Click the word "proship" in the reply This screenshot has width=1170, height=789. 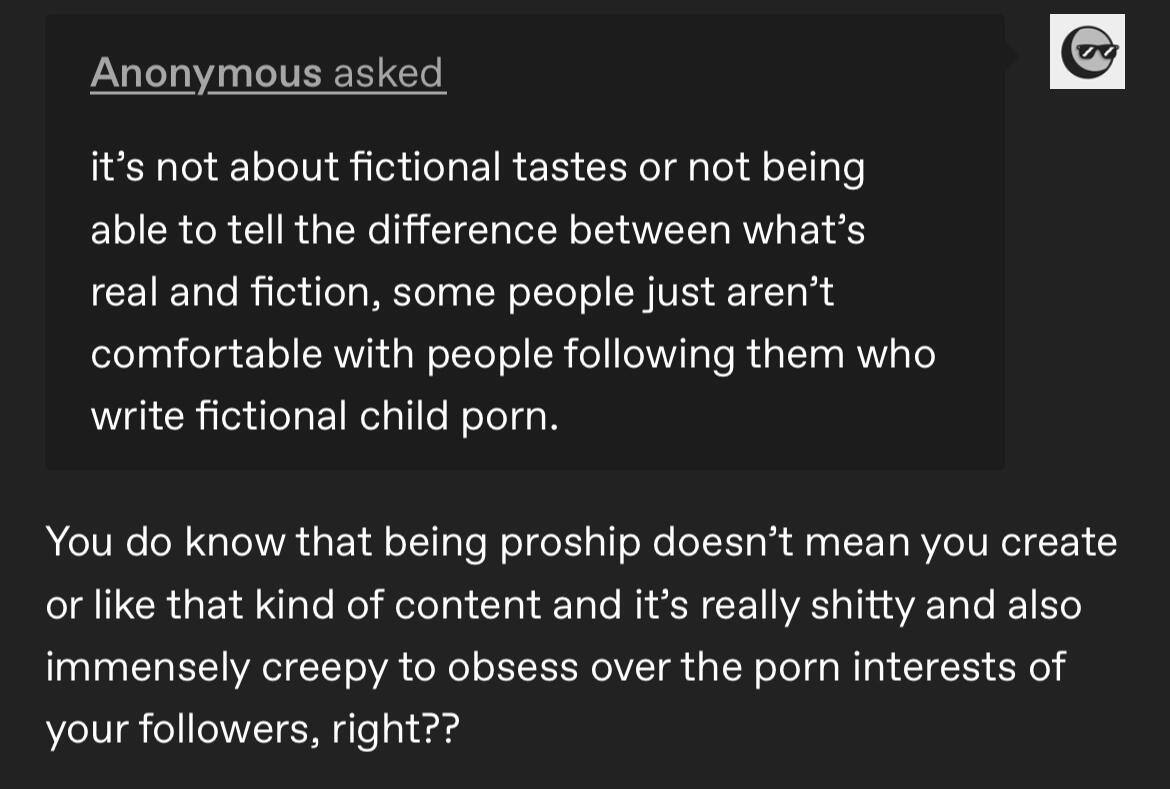569,543
